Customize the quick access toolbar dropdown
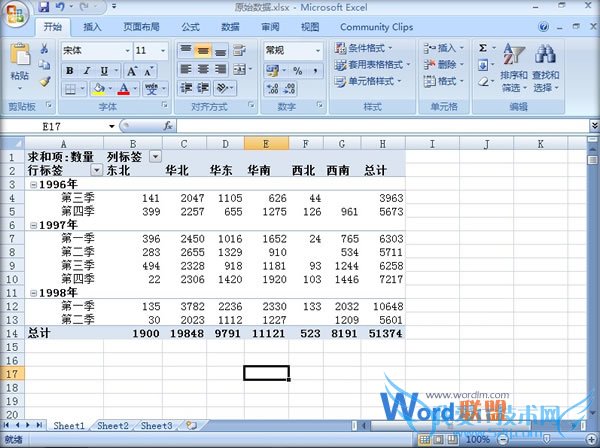The image size is (600, 448). (x=114, y=7)
